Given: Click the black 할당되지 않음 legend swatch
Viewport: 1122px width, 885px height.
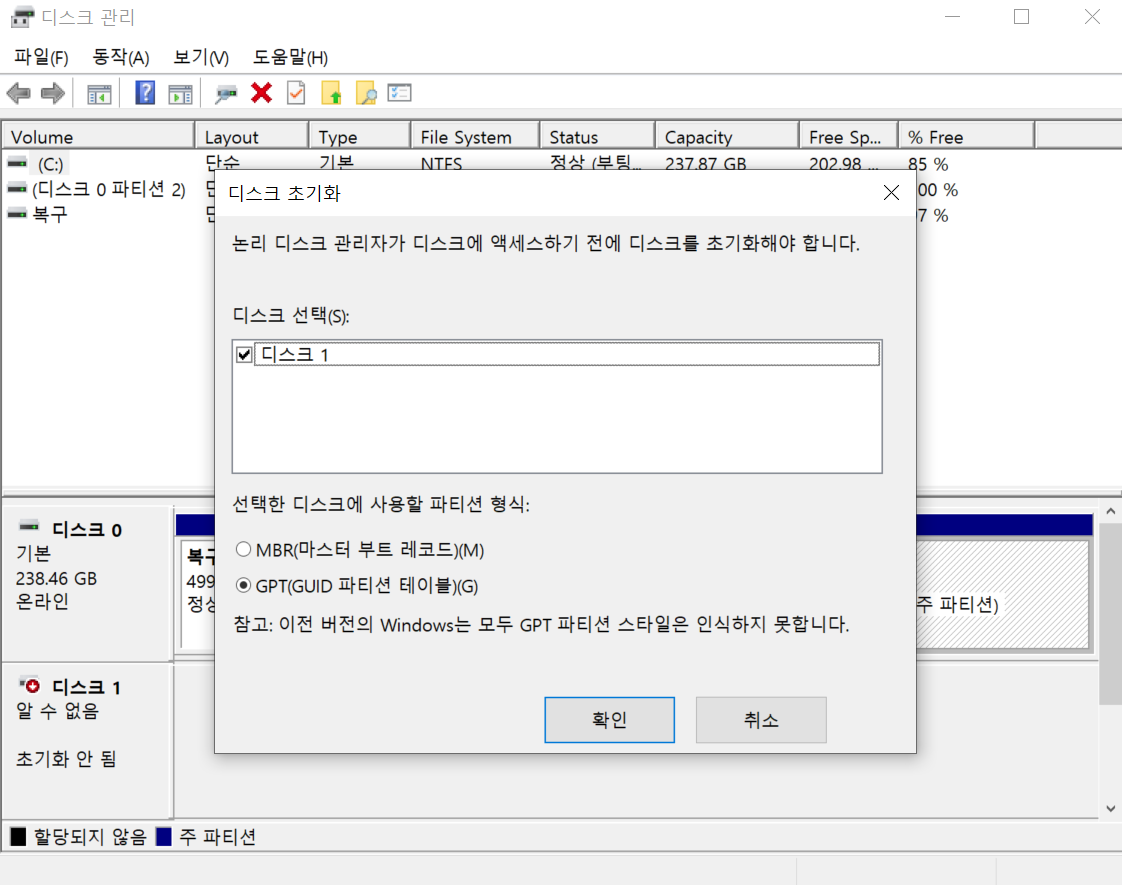Looking at the screenshot, I should tap(18, 836).
